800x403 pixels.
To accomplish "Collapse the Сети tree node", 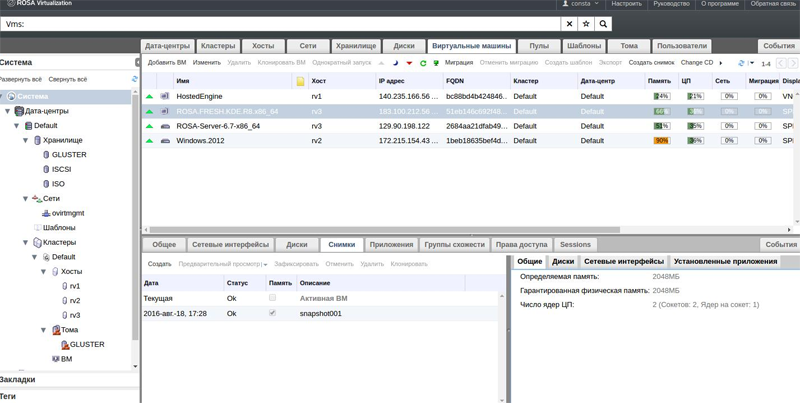I will point(26,199).
